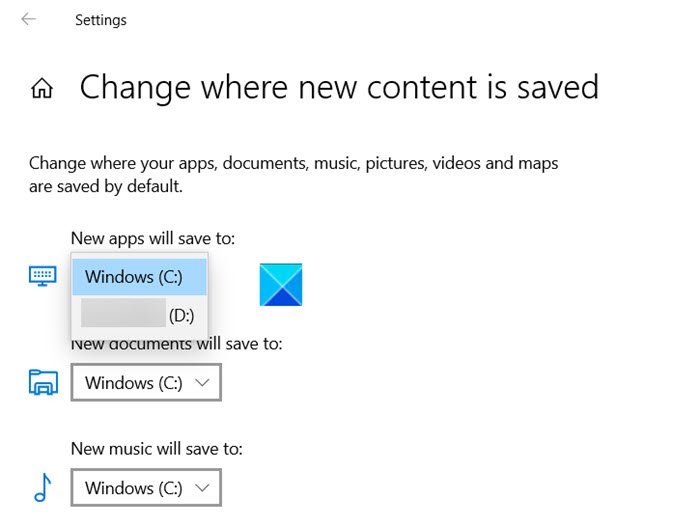
Task: Click the '(D:)' drive letter text
Action: [x=181, y=316]
